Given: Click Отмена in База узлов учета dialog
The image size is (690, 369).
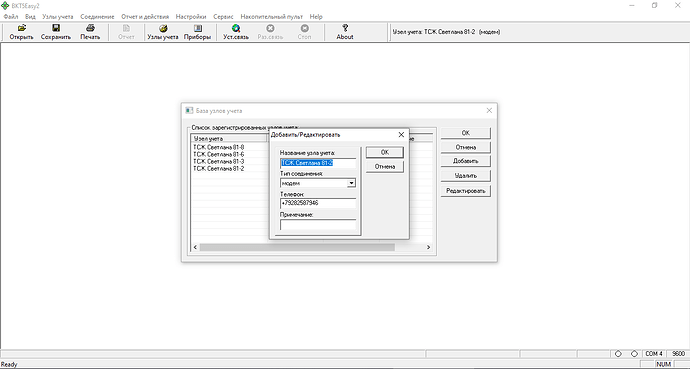Looking at the screenshot, I should pyautogui.click(x=466, y=147).
